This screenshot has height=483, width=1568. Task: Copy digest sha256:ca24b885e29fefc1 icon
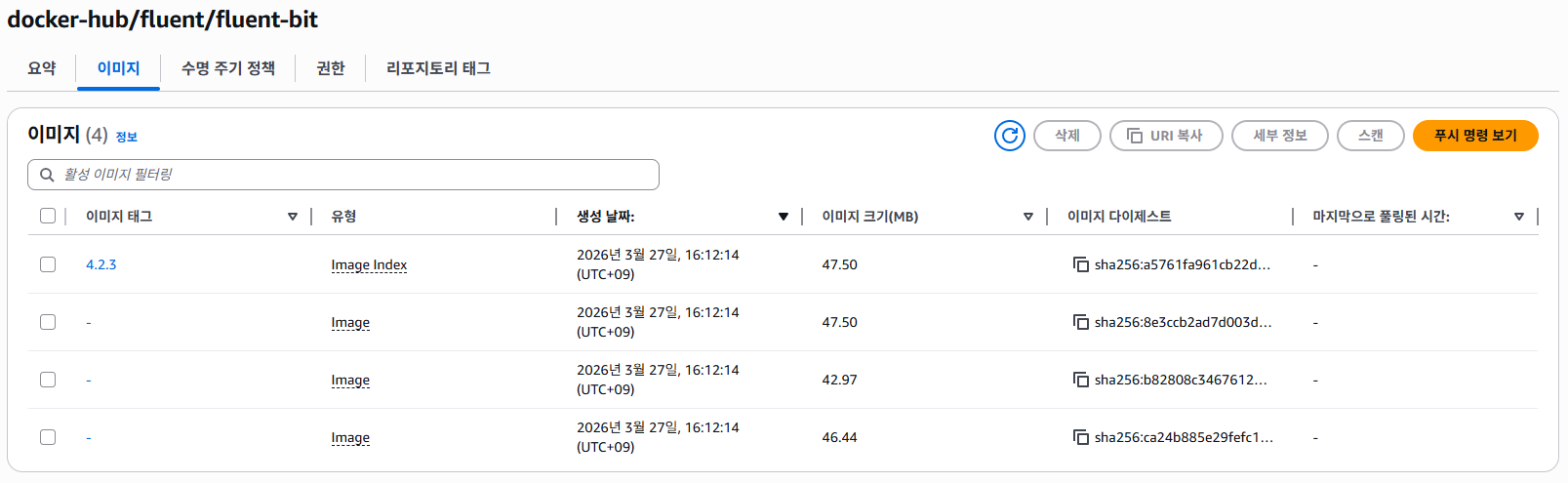click(x=1080, y=437)
